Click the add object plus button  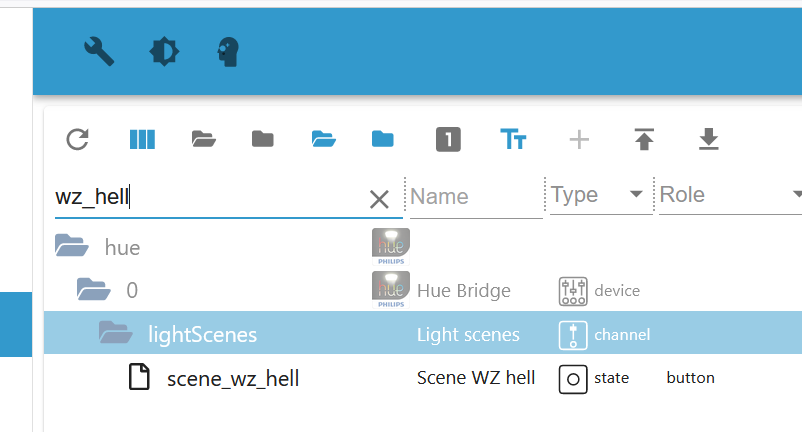[x=579, y=139]
